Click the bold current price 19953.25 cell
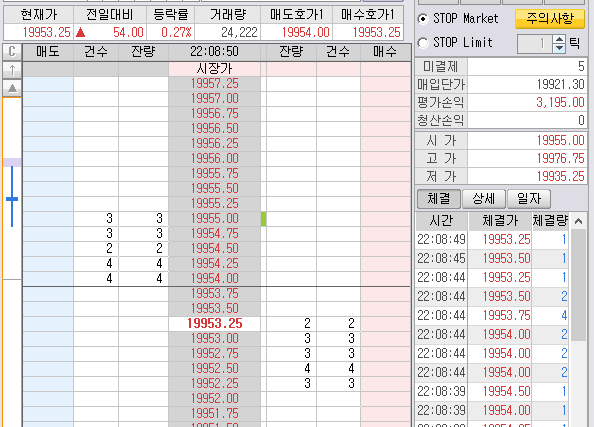The height and width of the screenshot is (427, 594). pos(214,324)
